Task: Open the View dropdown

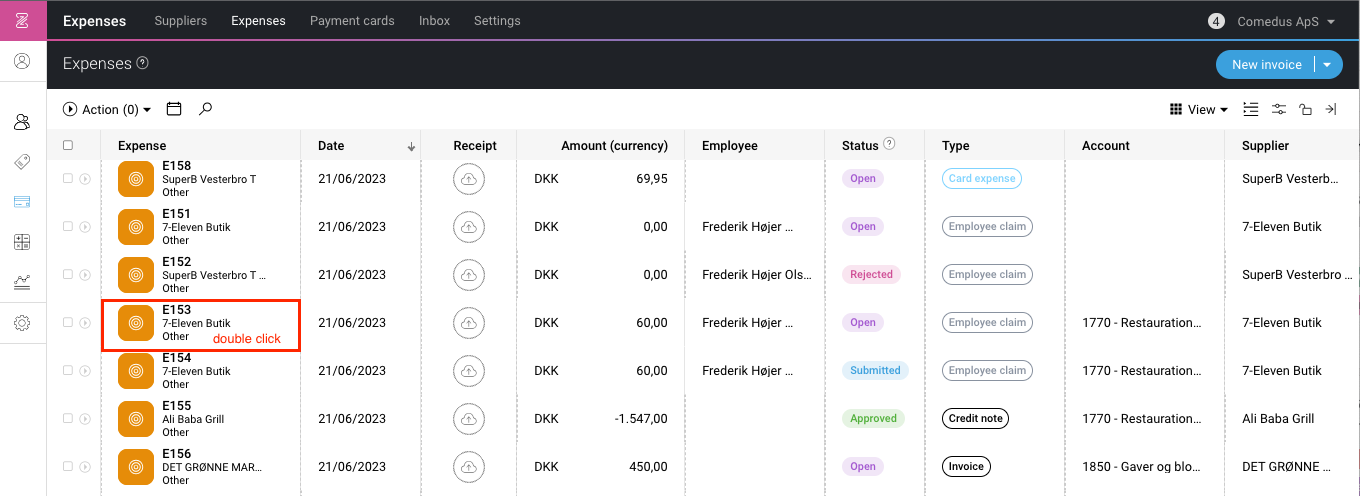Action: coord(1199,109)
